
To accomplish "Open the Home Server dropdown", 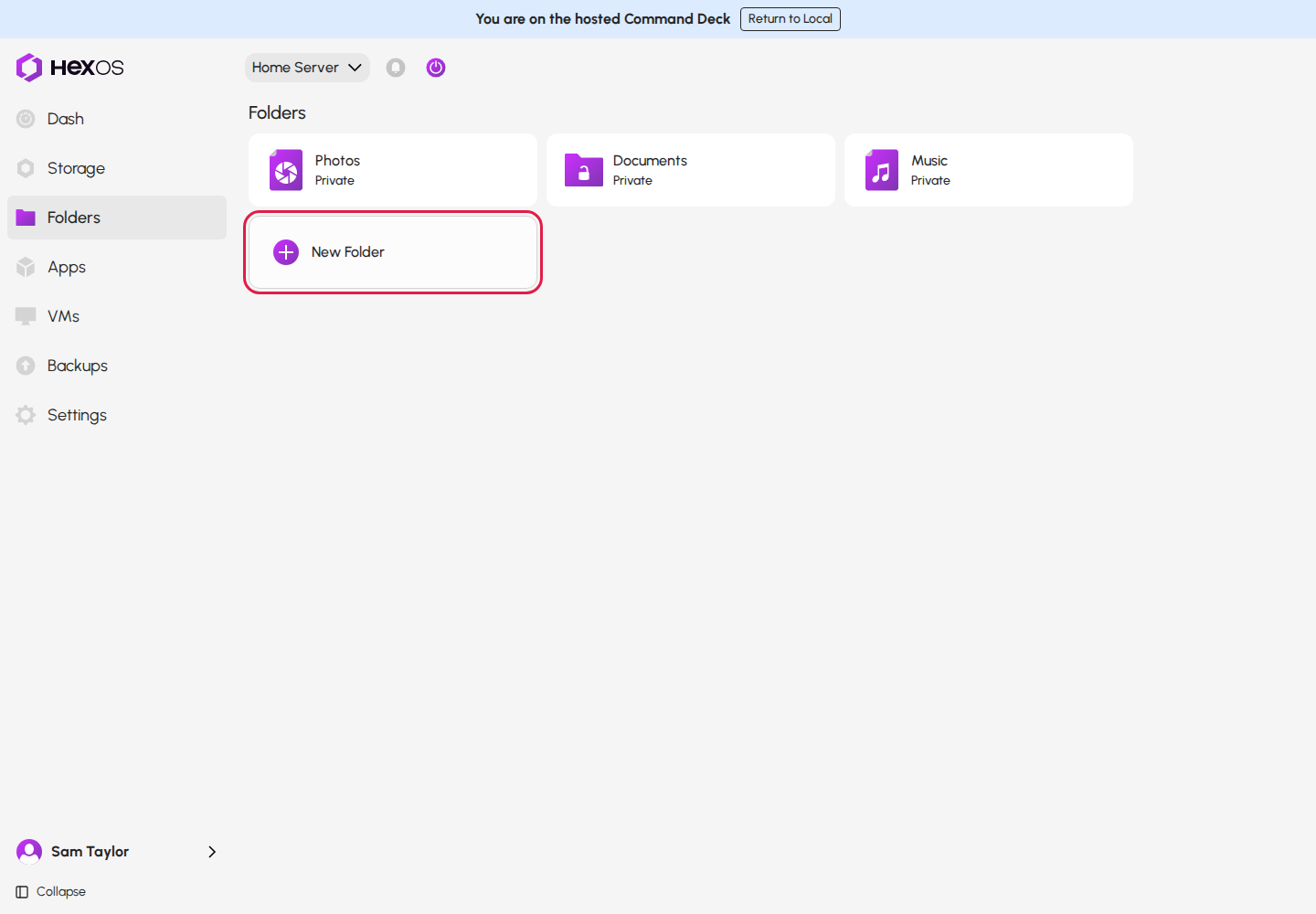I will 307,68.
